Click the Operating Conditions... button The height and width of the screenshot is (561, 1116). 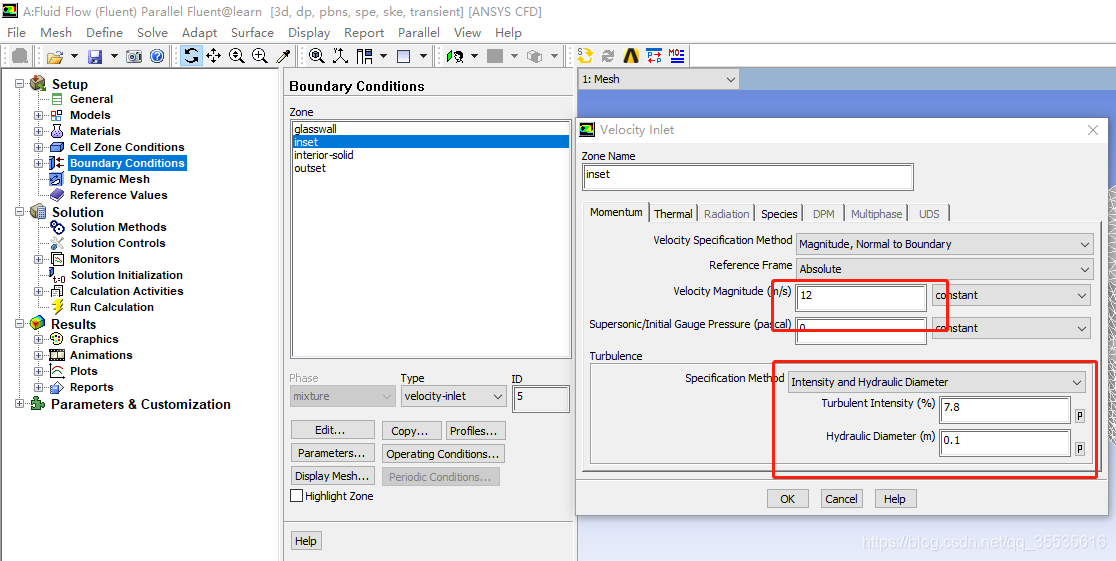(x=443, y=453)
